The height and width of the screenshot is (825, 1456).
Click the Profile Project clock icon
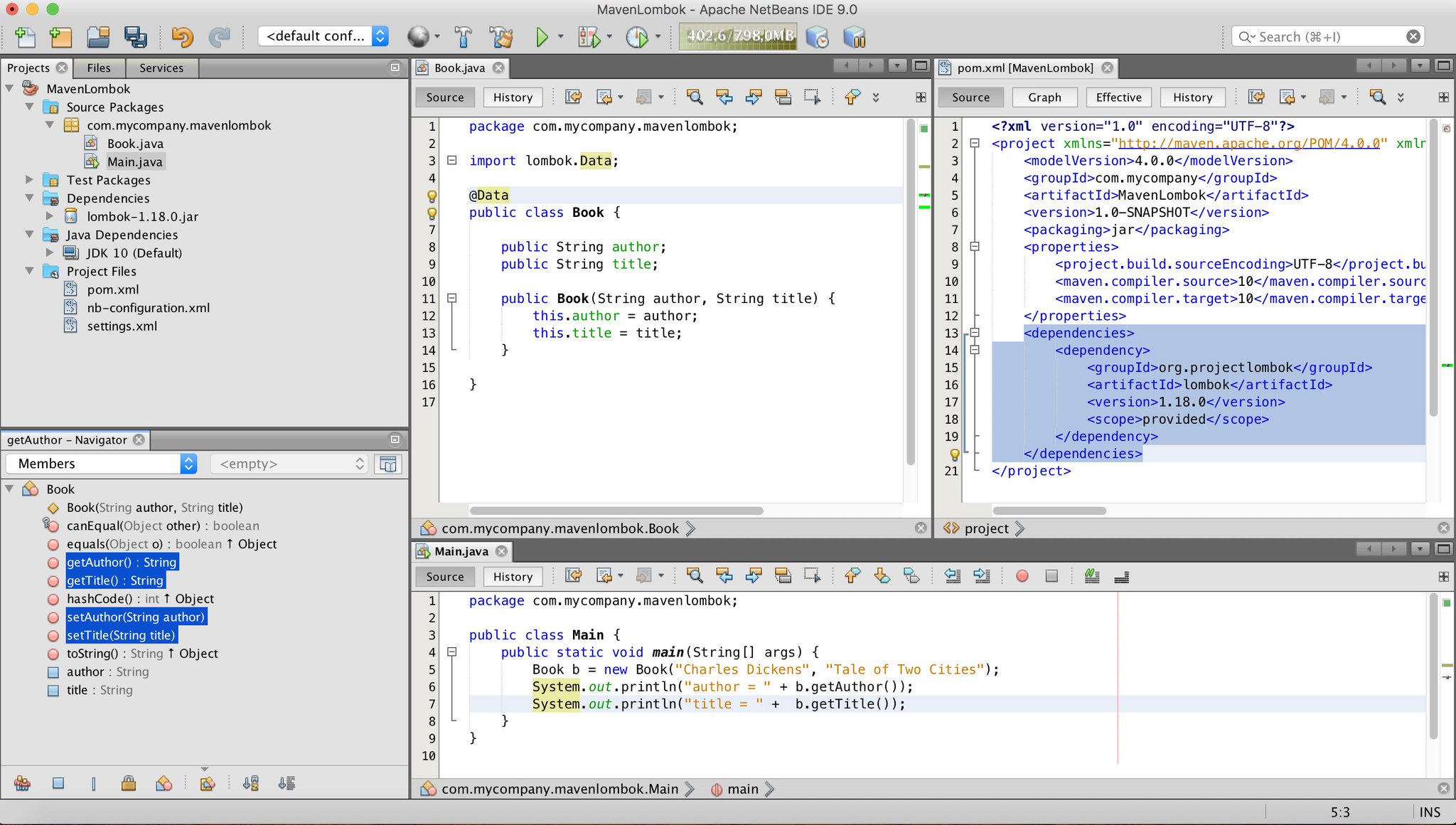[636, 36]
